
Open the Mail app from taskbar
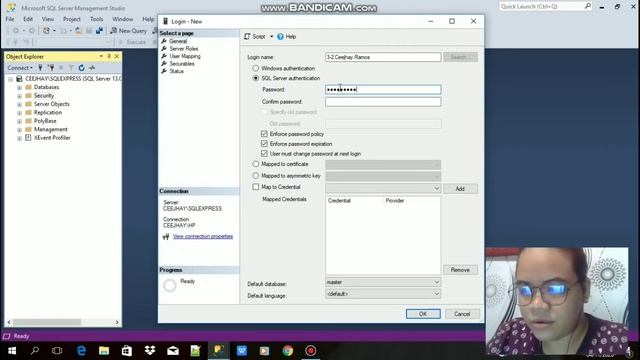pyautogui.click(x=173, y=351)
